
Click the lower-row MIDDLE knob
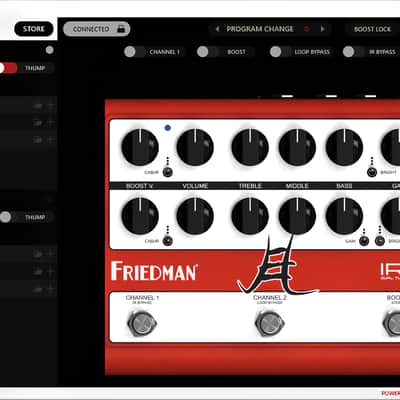[297, 216]
